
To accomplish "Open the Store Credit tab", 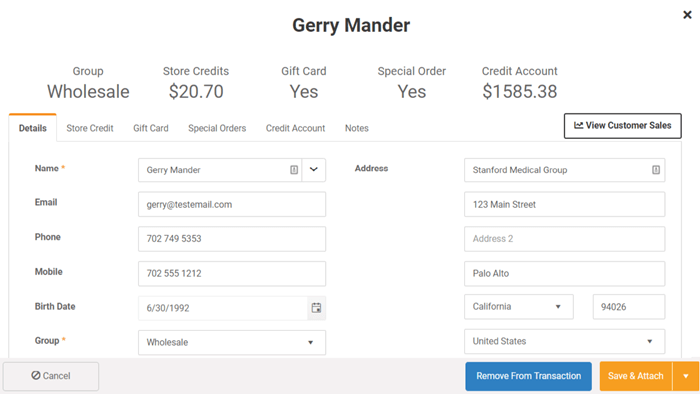I will click(90, 128).
